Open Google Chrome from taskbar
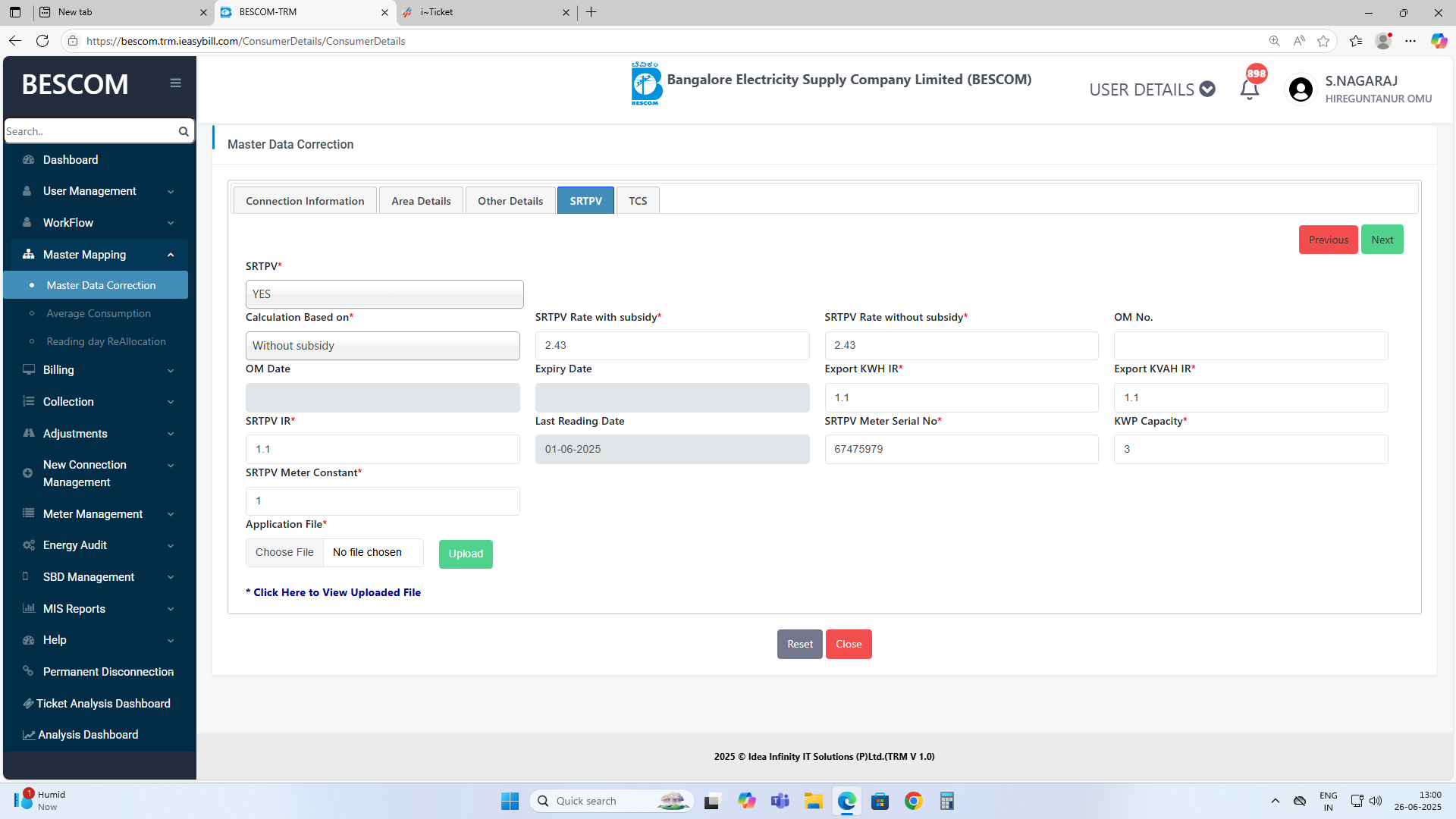Image resolution: width=1456 pixels, height=819 pixels. click(913, 801)
